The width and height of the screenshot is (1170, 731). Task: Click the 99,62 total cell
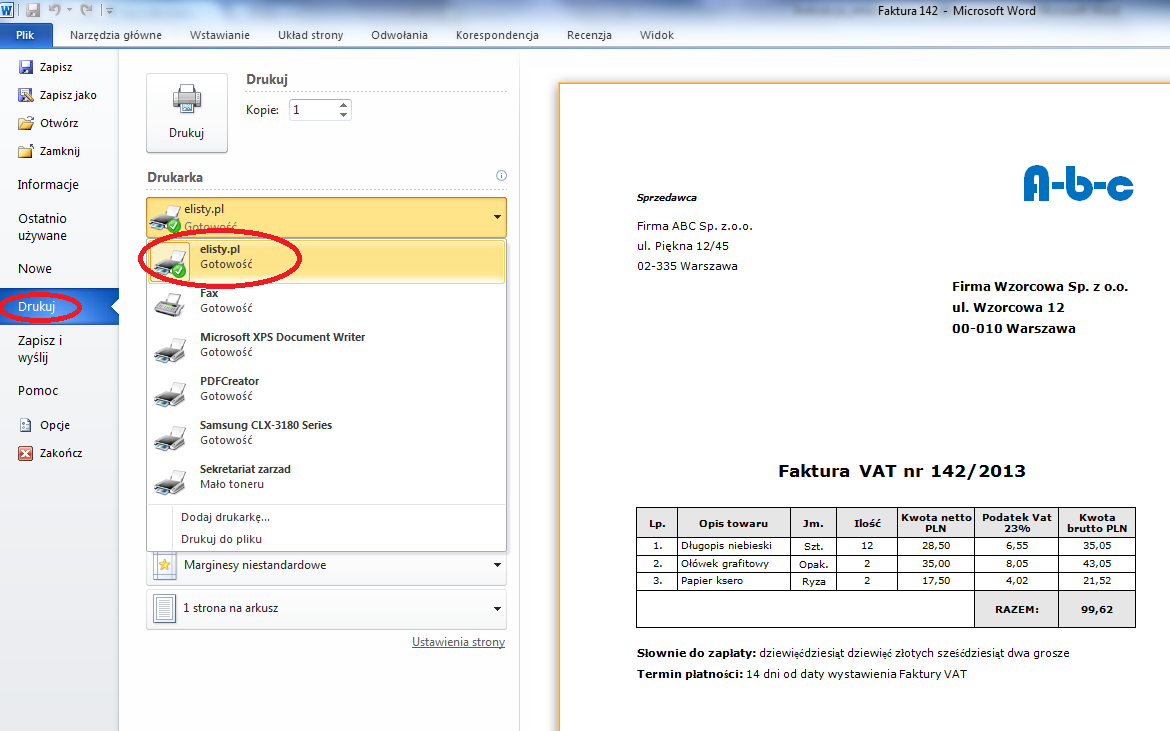(x=1097, y=609)
